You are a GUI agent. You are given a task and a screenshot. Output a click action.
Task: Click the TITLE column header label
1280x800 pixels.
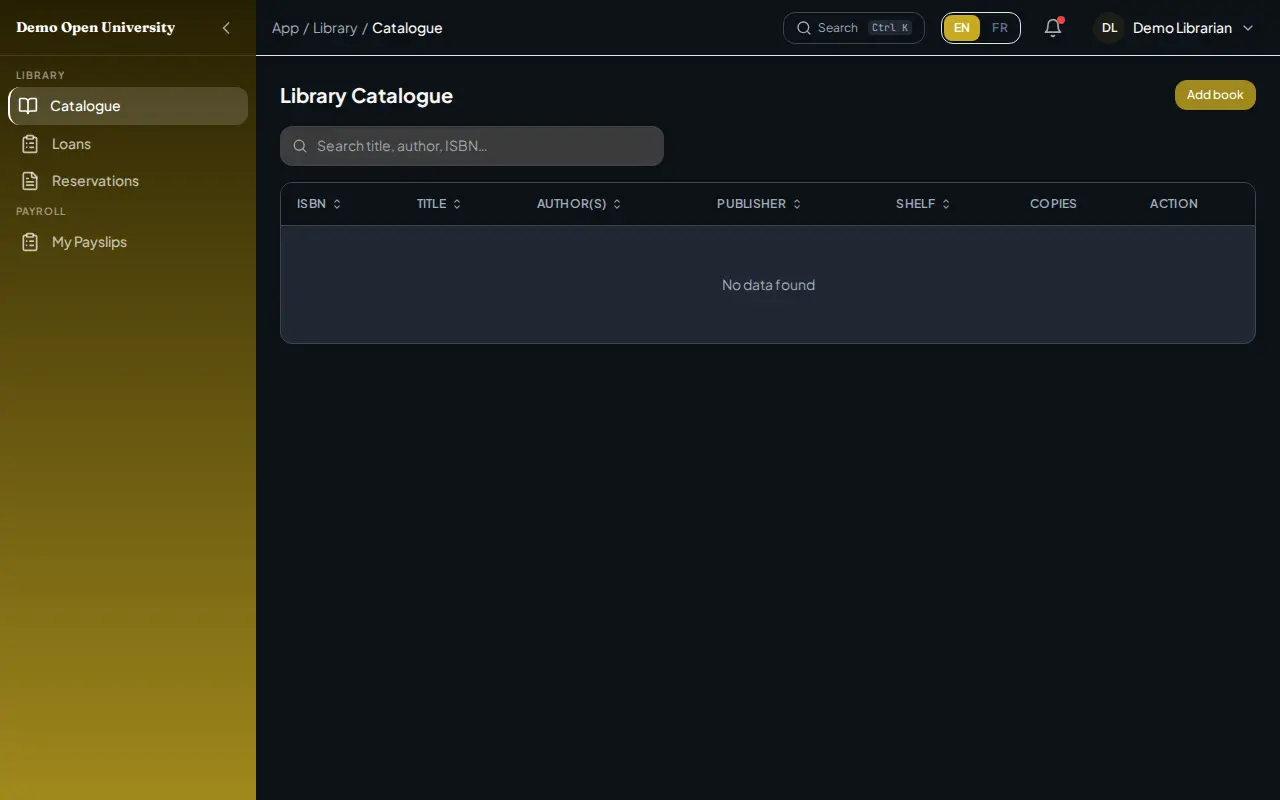pyautogui.click(x=431, y=204)
